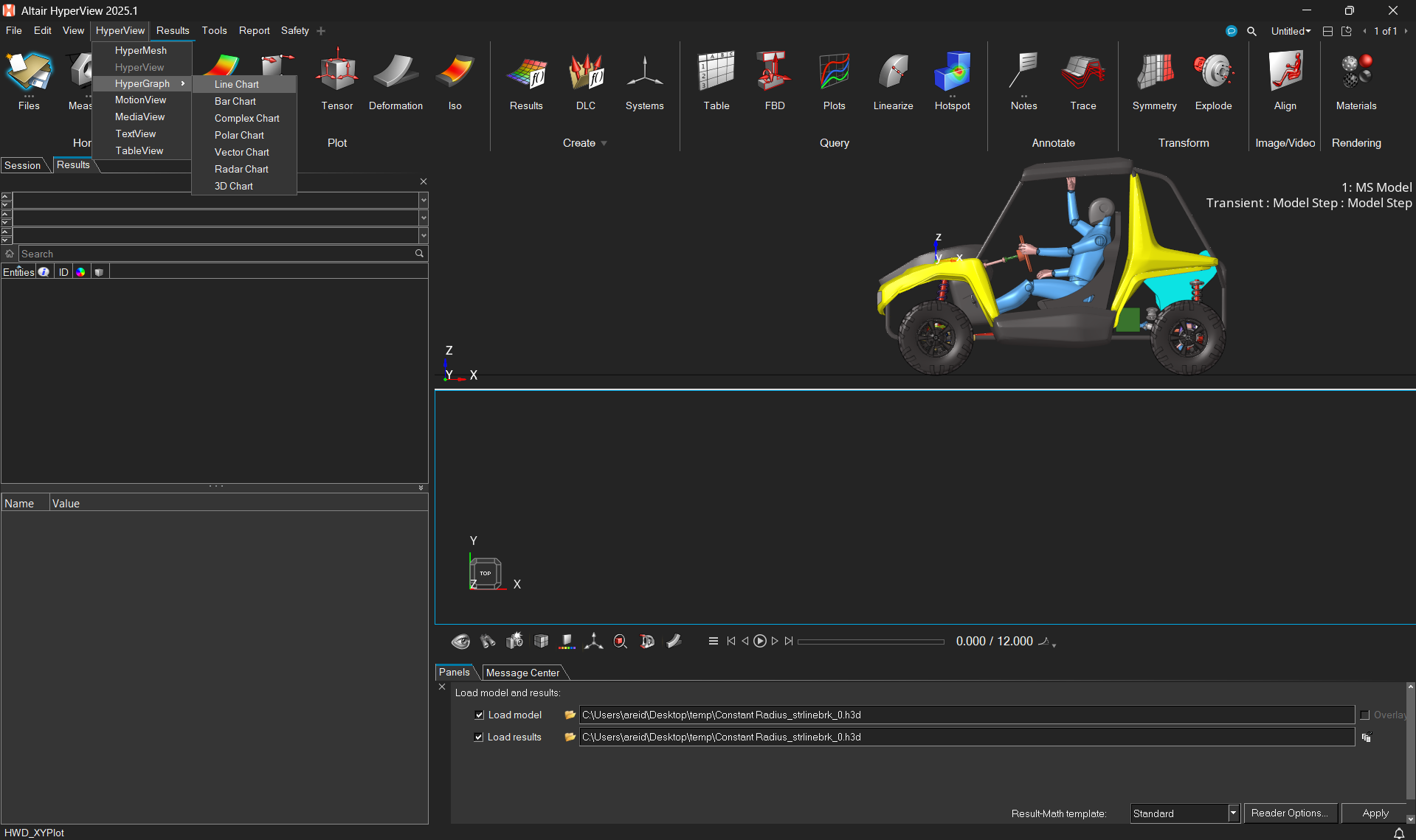Open the Untitled workspace dropdown

(x=1291, y=31)
